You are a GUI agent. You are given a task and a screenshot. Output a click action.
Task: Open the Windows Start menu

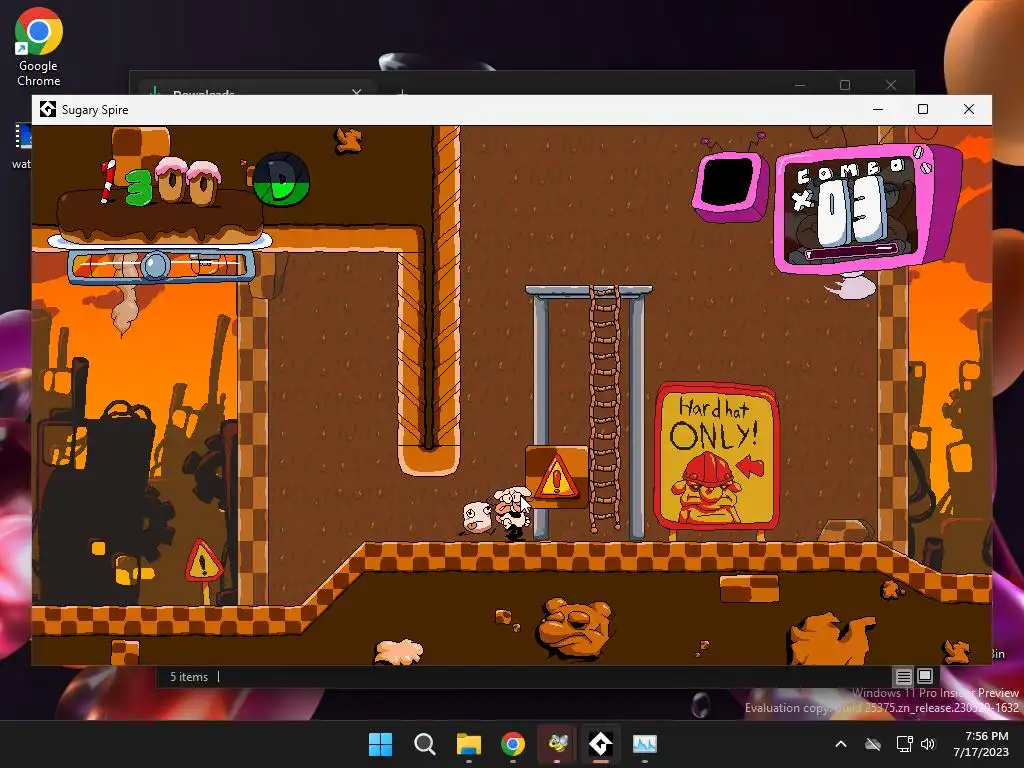click(380, 744)
